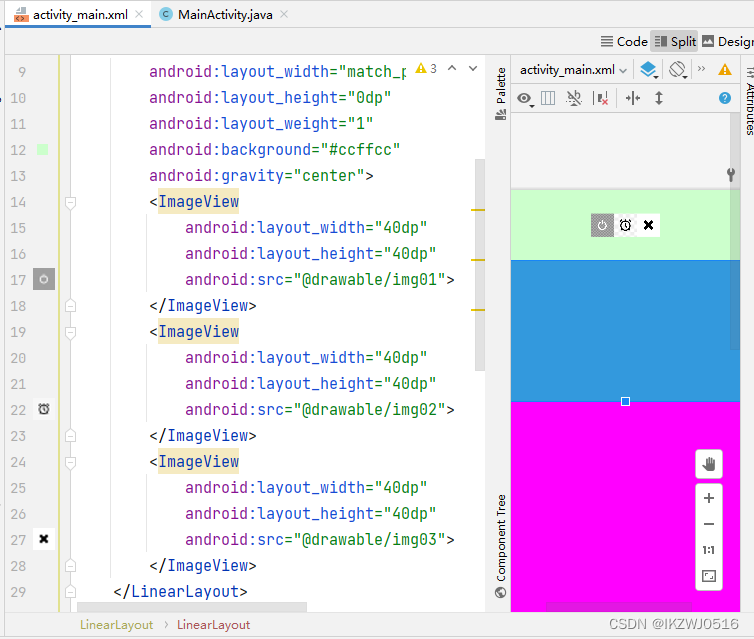The height and width of the screenshot is (639, 754).
Task: Open the Palette side panel
Action: [501, 93]
